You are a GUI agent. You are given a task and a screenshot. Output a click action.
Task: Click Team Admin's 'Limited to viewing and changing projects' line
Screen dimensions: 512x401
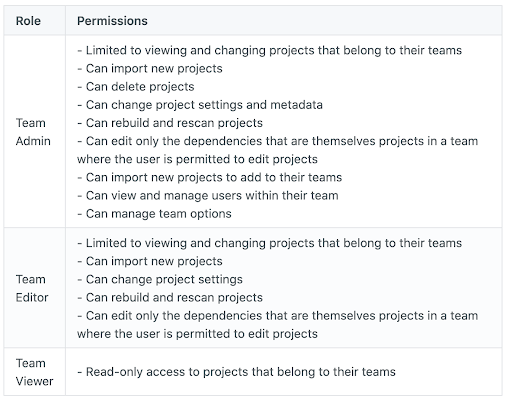270,50
